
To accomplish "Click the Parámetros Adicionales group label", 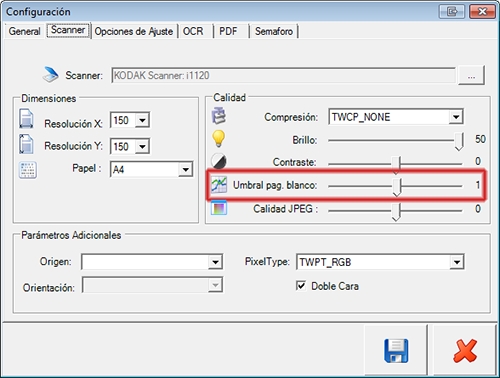I will pyautogui.click(x=71, y=235).
